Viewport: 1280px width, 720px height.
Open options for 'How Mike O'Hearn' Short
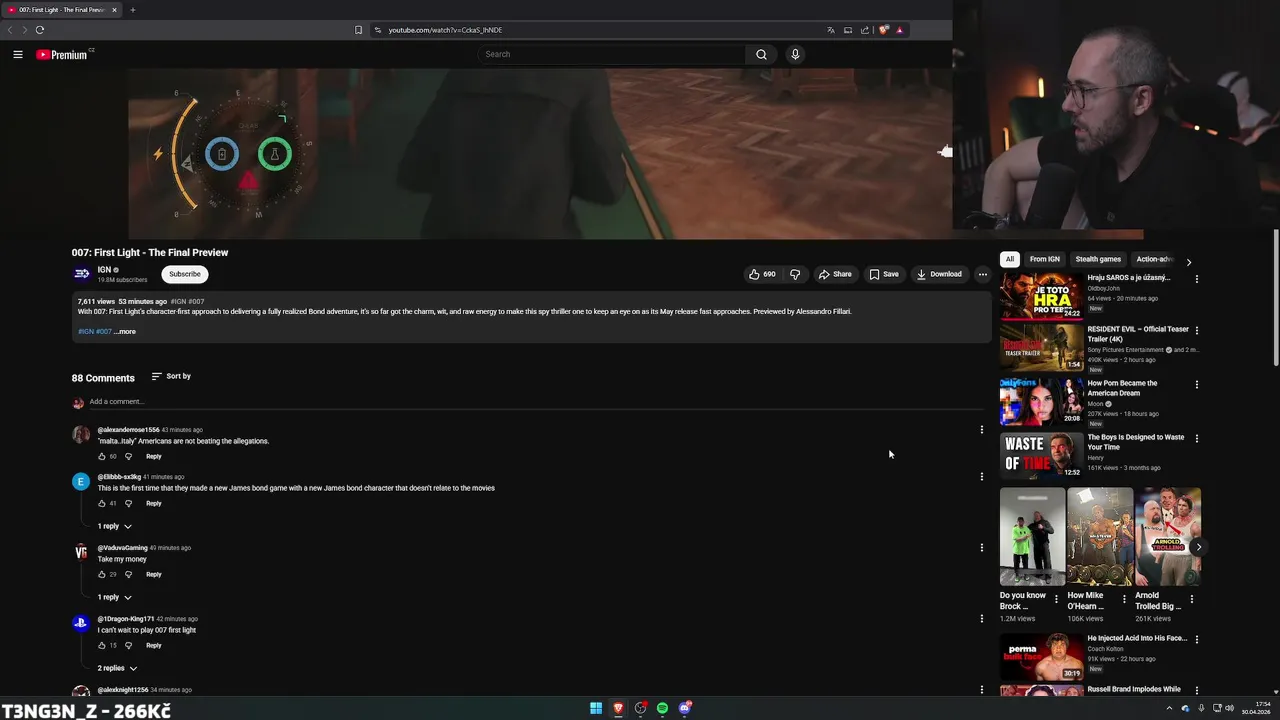click(1123, 600)
